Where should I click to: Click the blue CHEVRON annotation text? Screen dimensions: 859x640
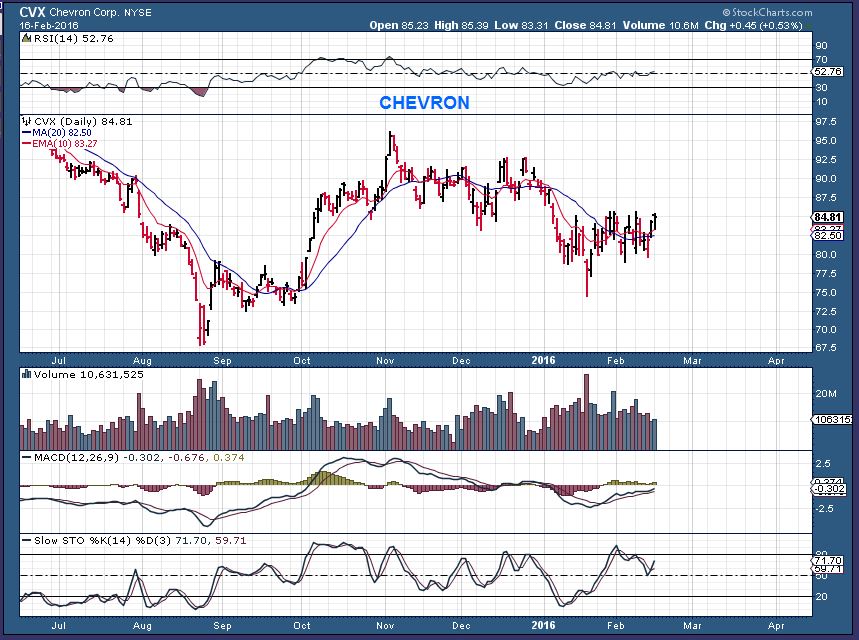click(x=425, y=102)
